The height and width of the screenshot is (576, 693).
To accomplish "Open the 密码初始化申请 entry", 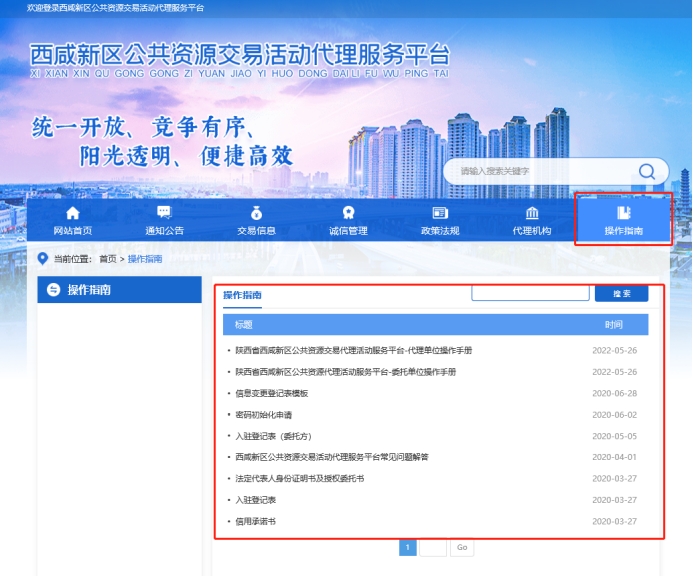I will click(x=263, y=414).
